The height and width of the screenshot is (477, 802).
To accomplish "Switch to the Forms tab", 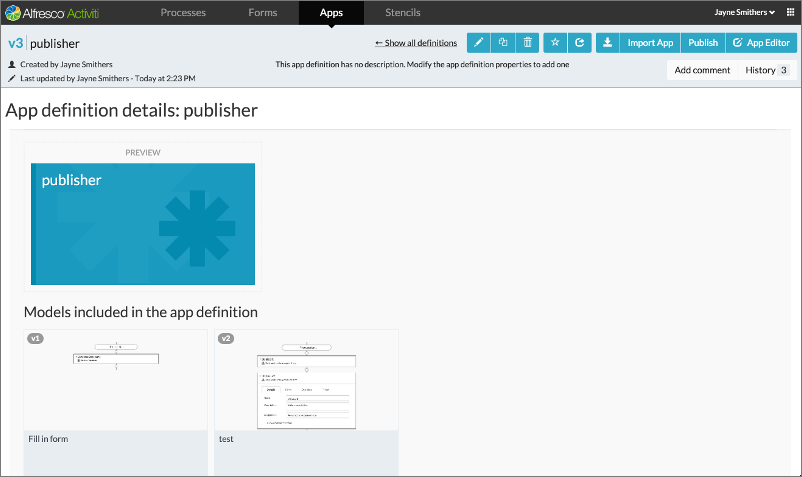I will [x=262, y=13].
